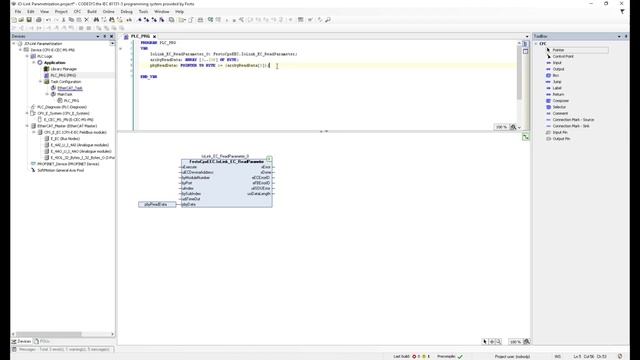The image size is (640, 360).
Task: Collapse the IO-Link Parameterization project node
Action: pyautogui.click(x=14, y=44)
